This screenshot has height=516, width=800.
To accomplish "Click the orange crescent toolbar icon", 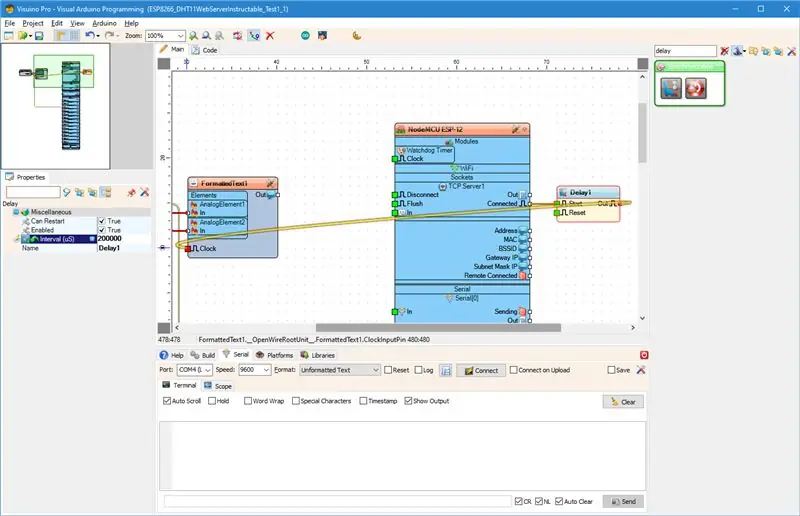I will 357,36.
